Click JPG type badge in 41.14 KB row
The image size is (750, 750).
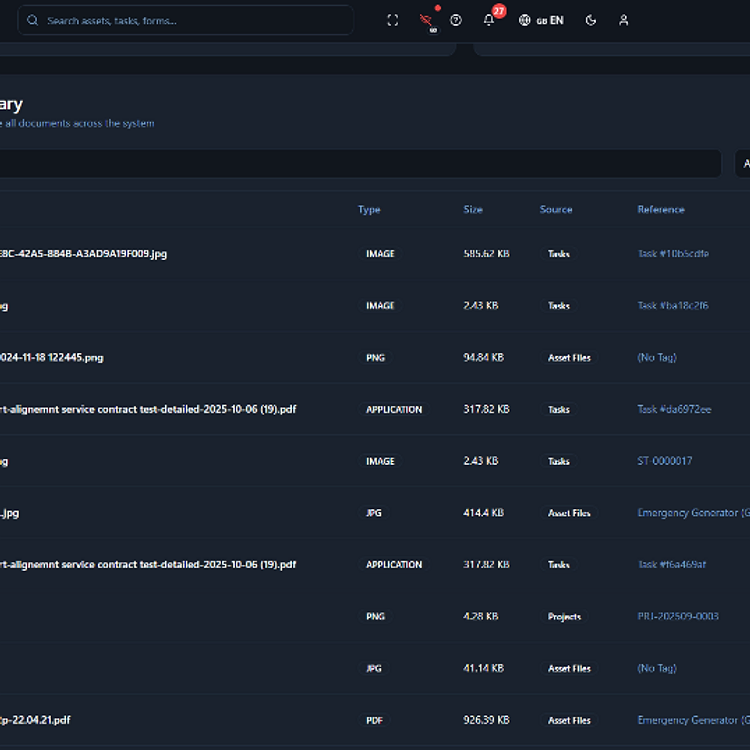coord(374,668)
